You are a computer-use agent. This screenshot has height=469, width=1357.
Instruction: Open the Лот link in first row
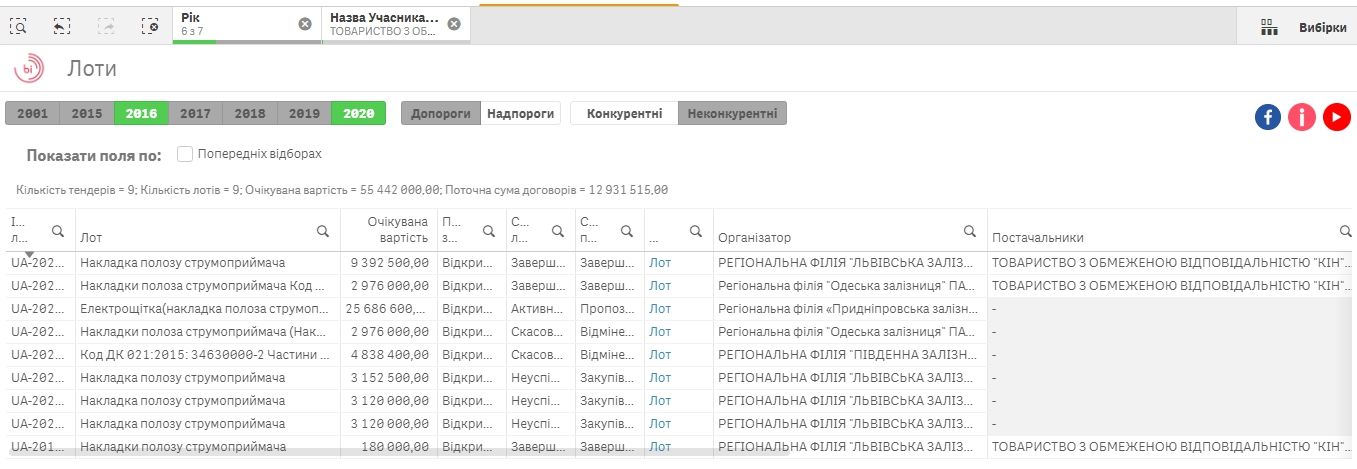660,263
